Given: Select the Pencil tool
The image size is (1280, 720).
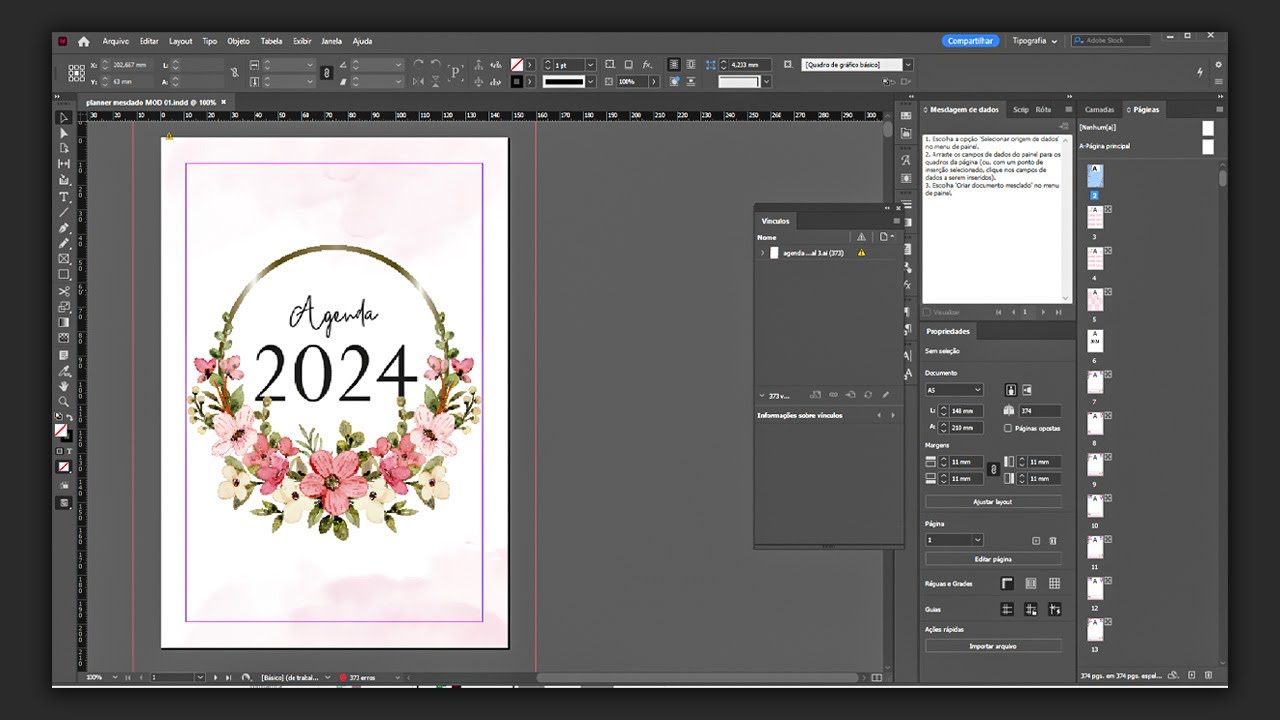Looking at the screenshot, I should pyautogui.click(x=64, y=243).
